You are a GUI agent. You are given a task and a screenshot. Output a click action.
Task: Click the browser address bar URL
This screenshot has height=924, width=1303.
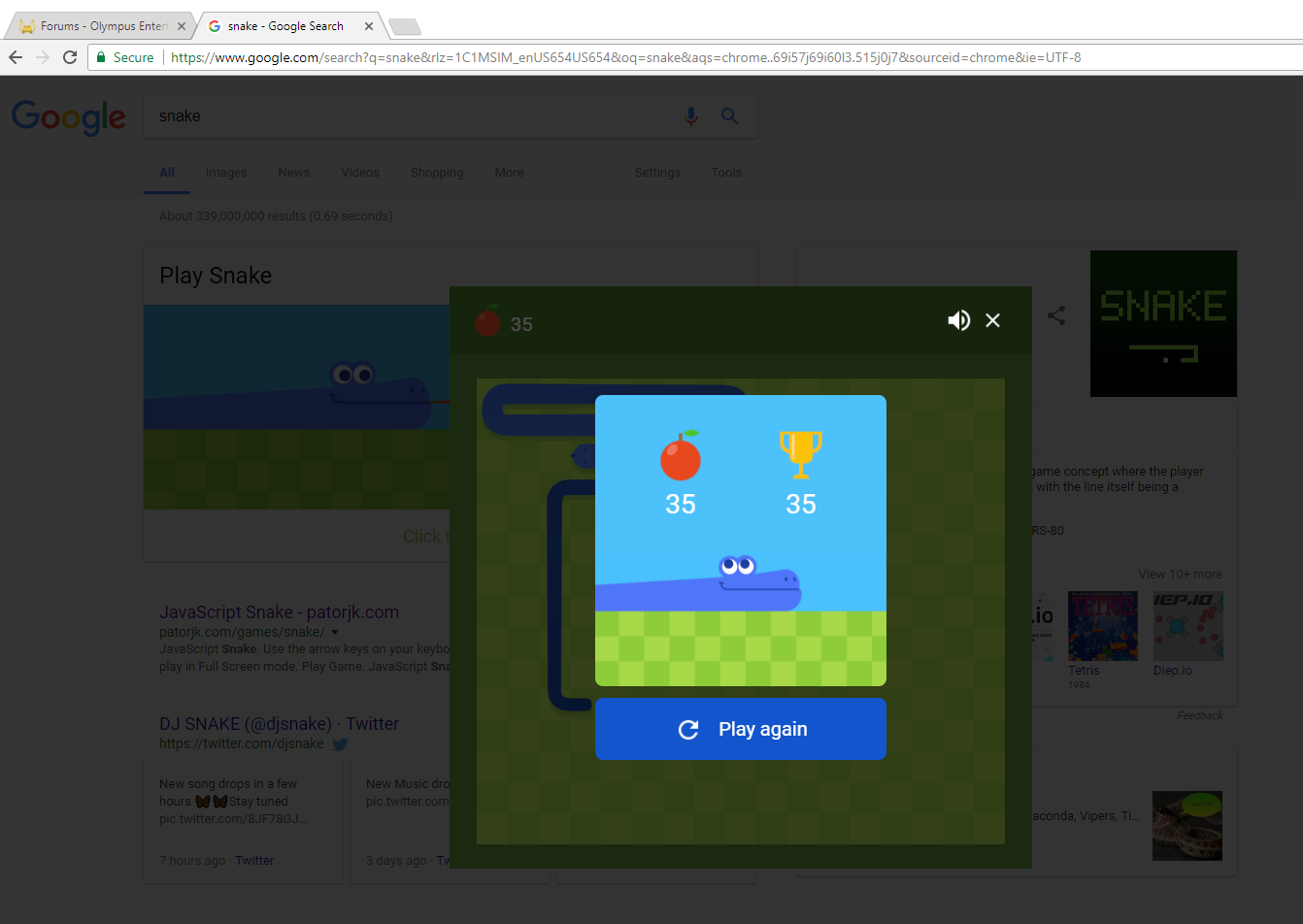click(x=626, y=57)
